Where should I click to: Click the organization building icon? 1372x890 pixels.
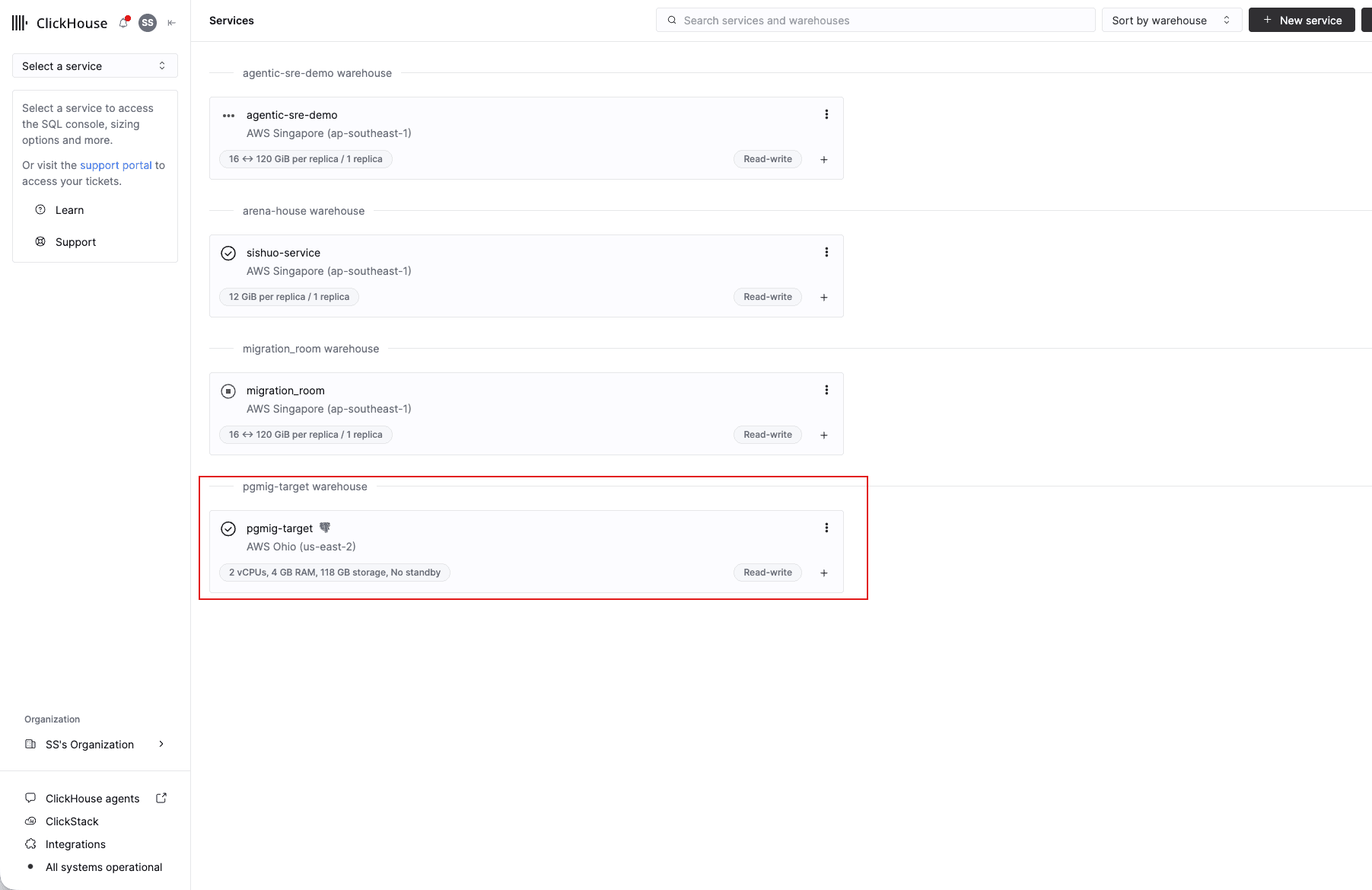30,744
